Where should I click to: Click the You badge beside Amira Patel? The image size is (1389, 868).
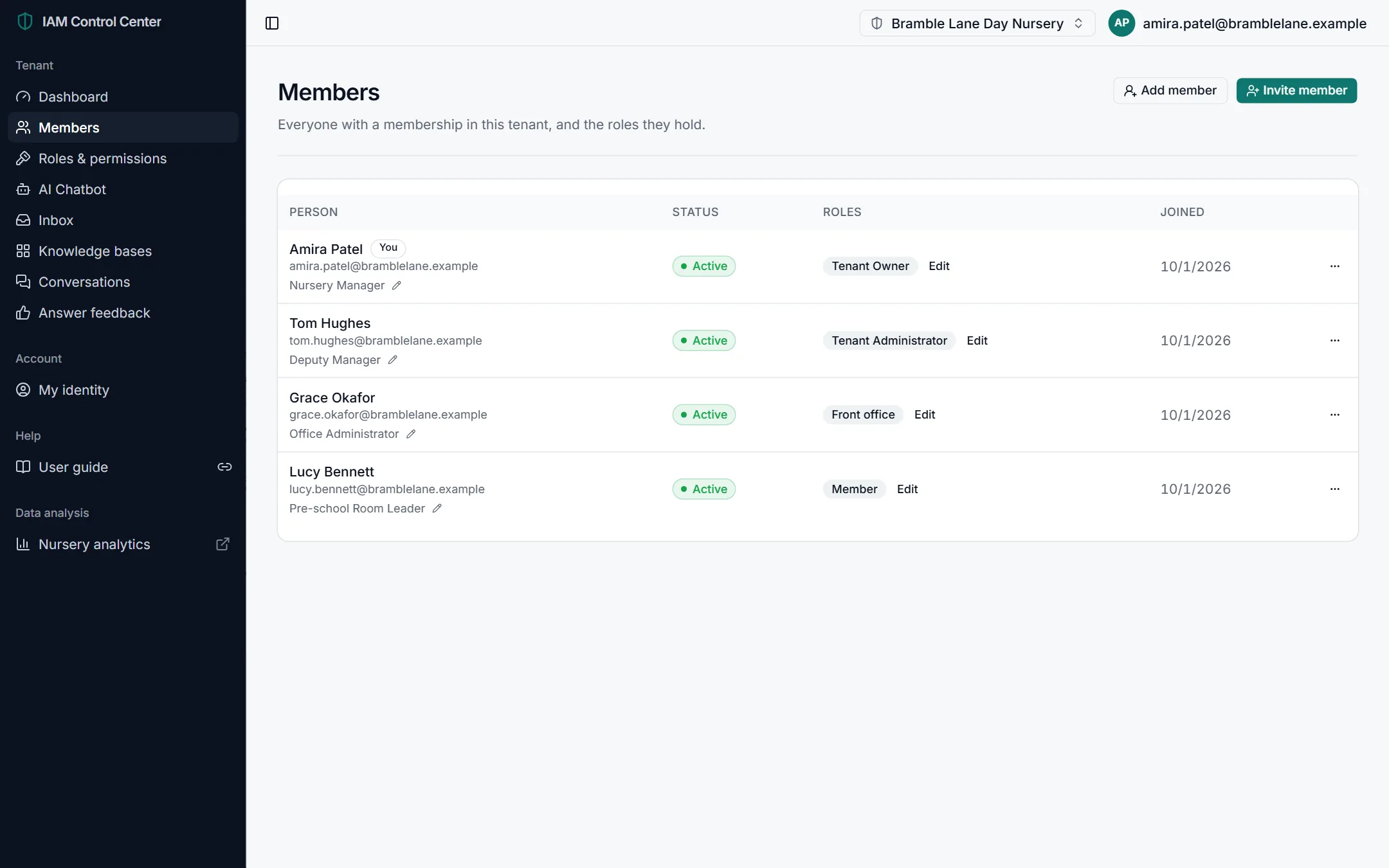pyautogui.click(x=388, y=248)
